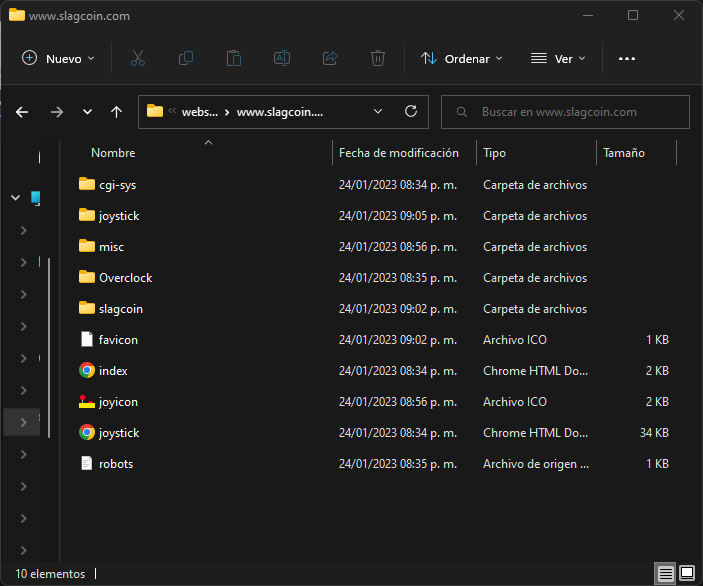Click the Buscar en www.slagcoin.com search field
The width and height of the screenshot is (703, 586).
(x=565, y=112)
